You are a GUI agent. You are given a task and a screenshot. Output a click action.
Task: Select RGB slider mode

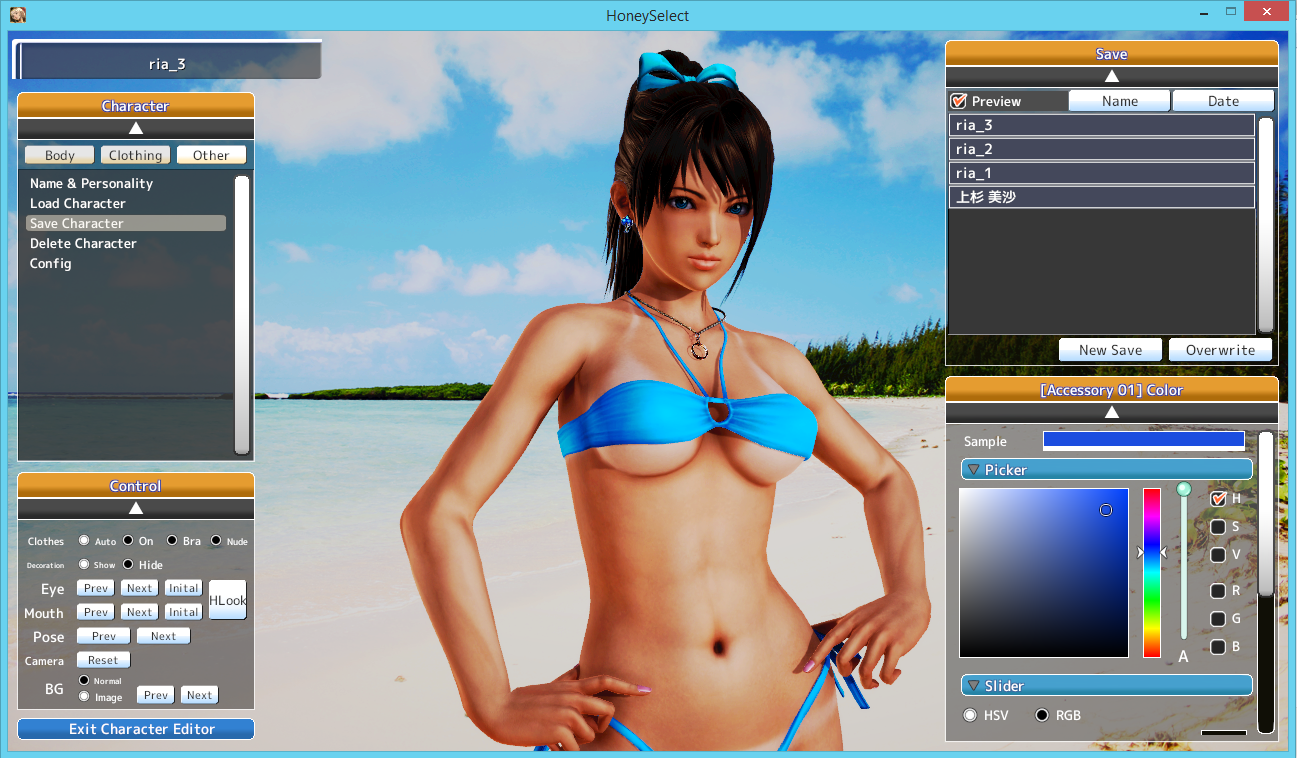(x=1042, y=715)
